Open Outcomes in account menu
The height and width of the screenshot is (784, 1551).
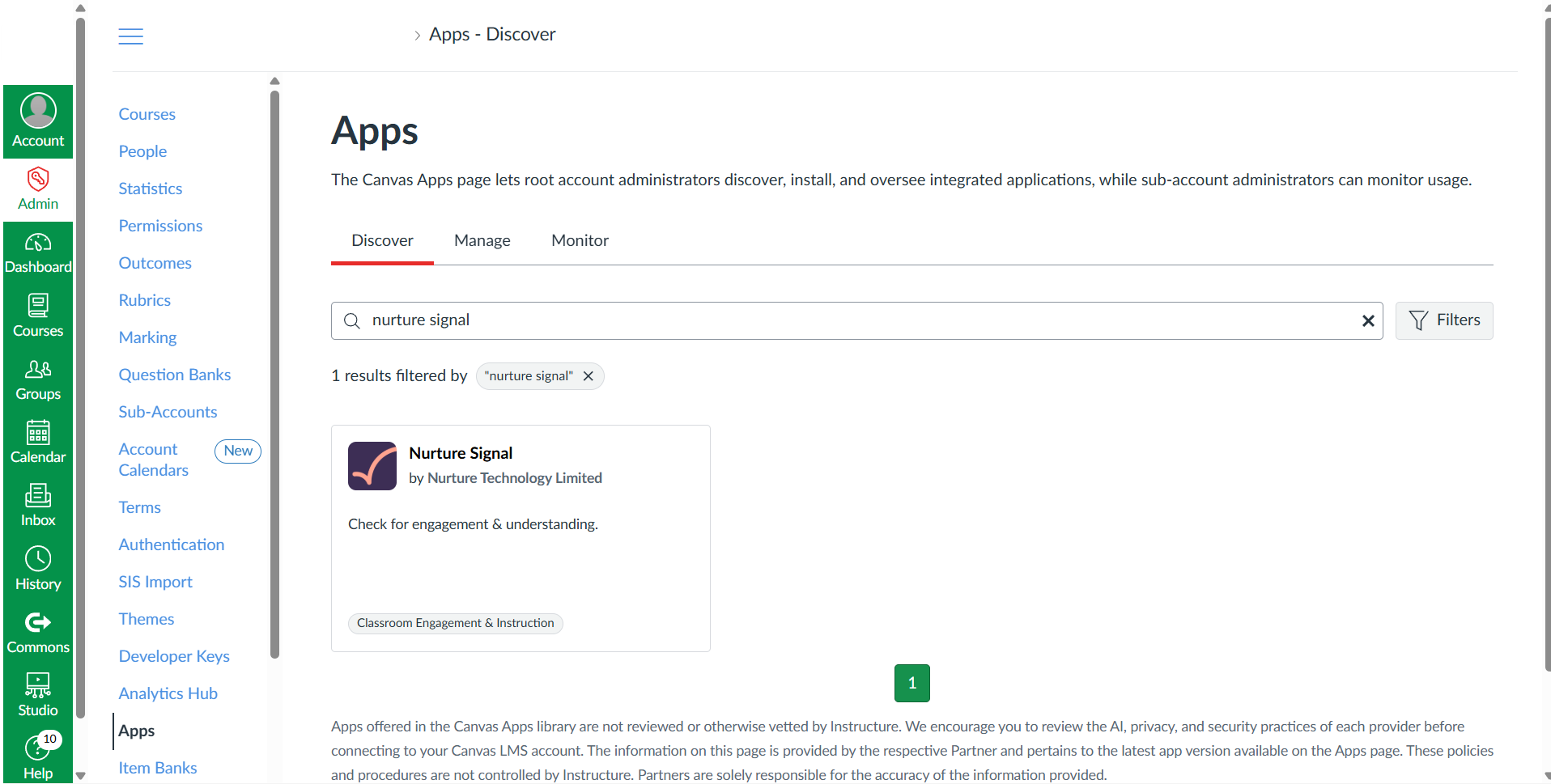pyautogui.click(x=155, y=263)
